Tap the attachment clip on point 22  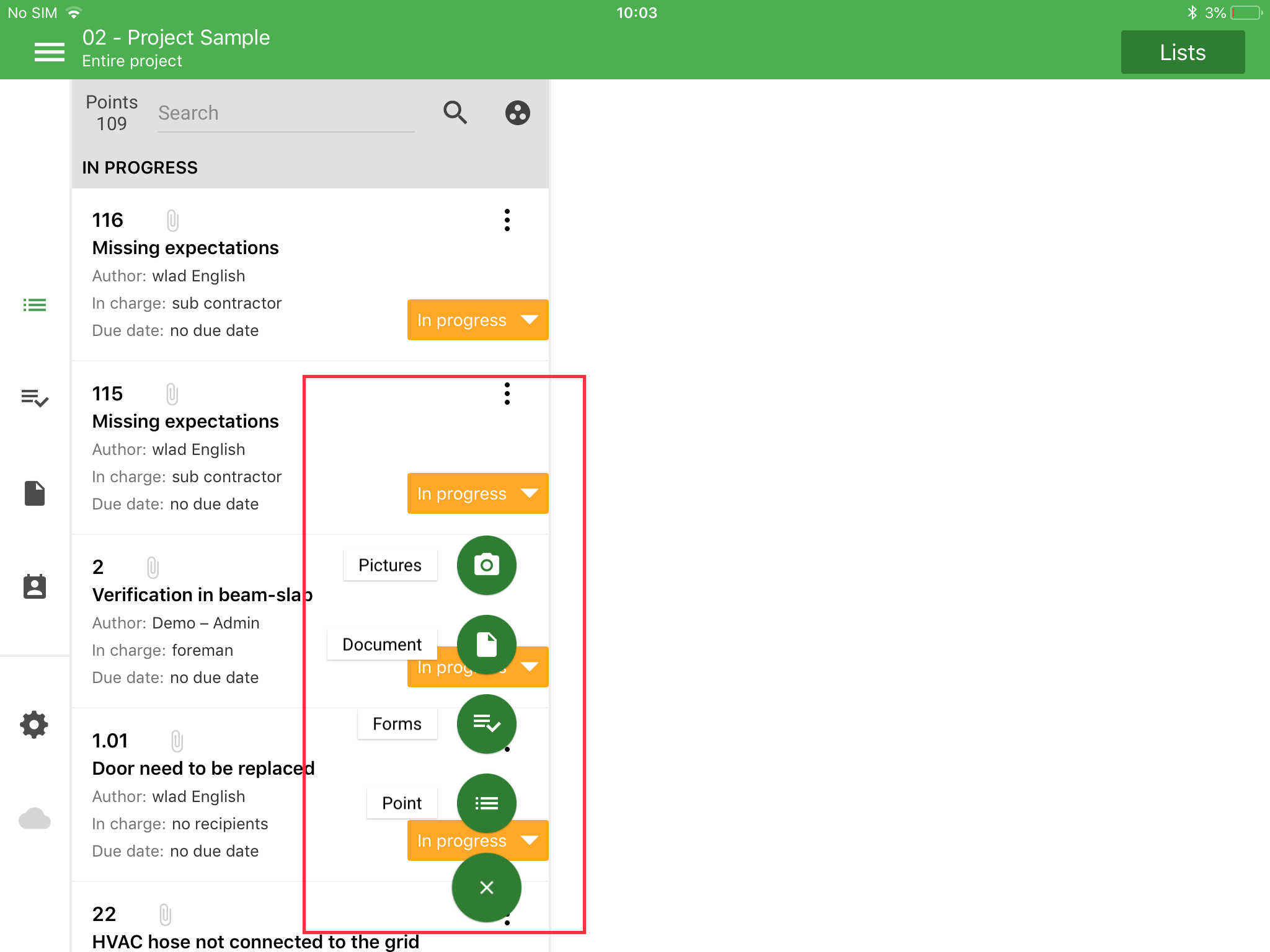[165, 914]
